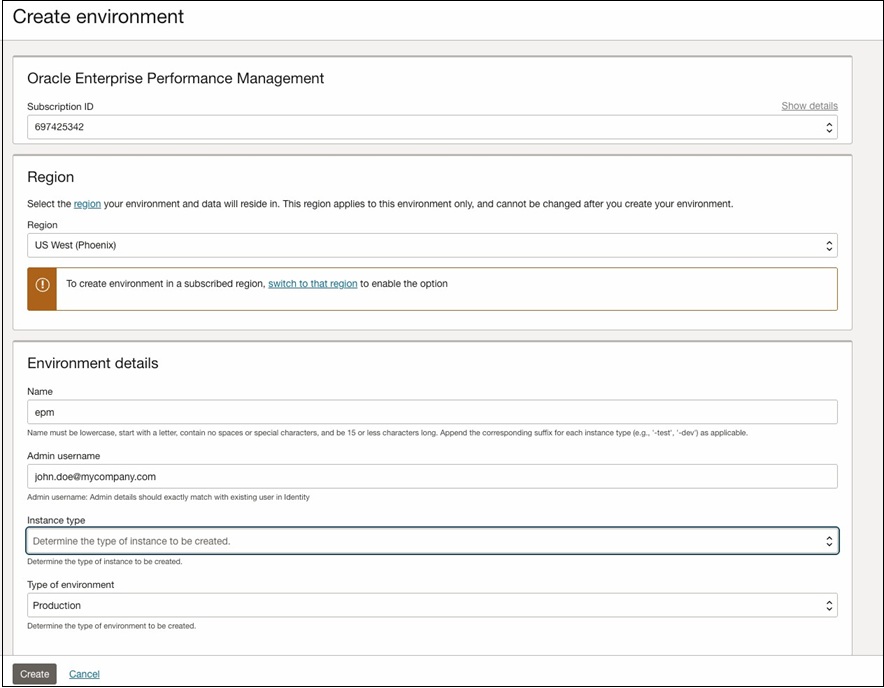Image resolution: width=884 pixels, height=688 pixels.
Task: Click the Environment details section heading
Action: coord(92,363)
